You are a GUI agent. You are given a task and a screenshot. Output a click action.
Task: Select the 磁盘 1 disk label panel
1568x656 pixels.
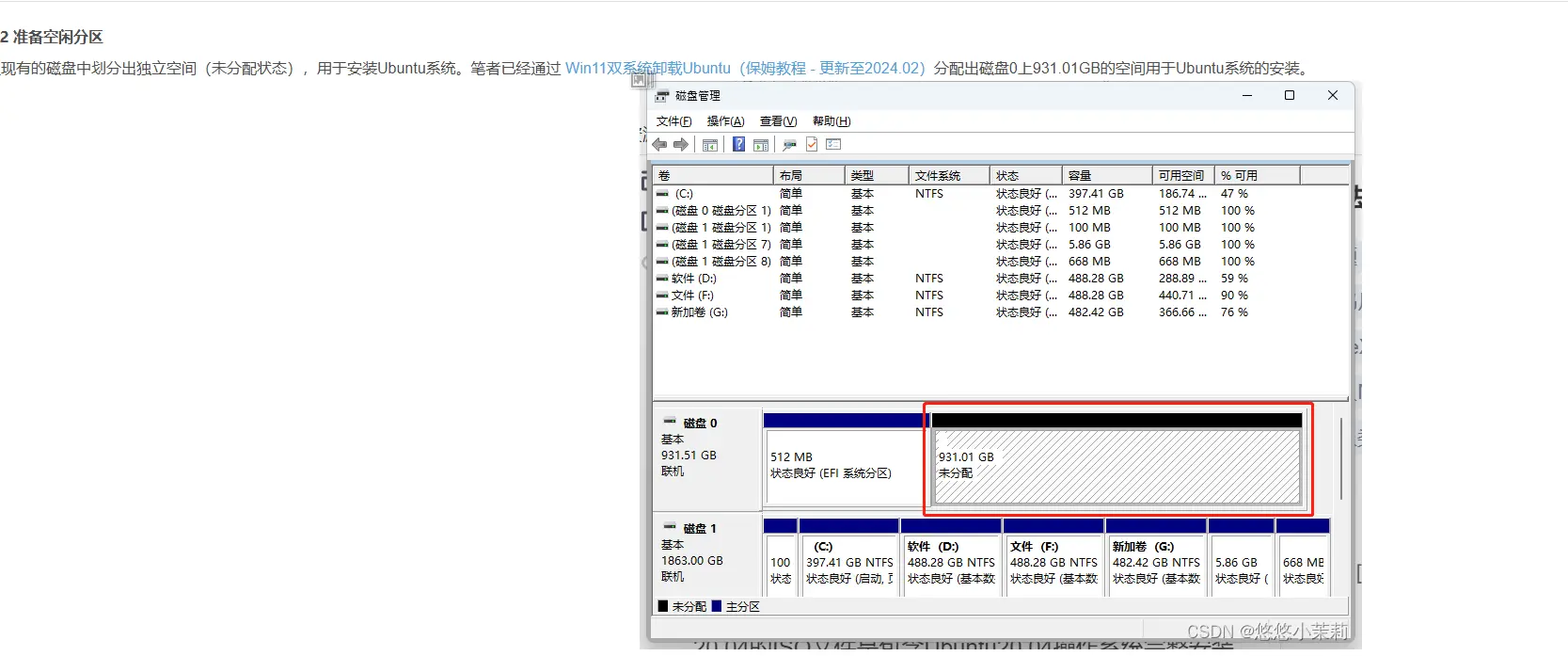click(706, 556)
